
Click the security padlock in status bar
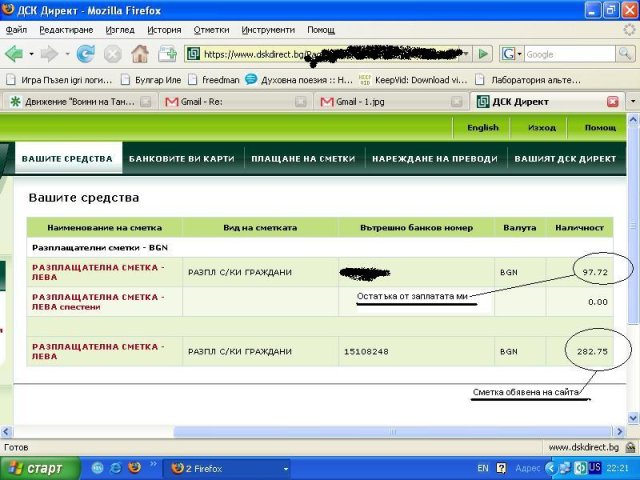(x=630, y=448)
